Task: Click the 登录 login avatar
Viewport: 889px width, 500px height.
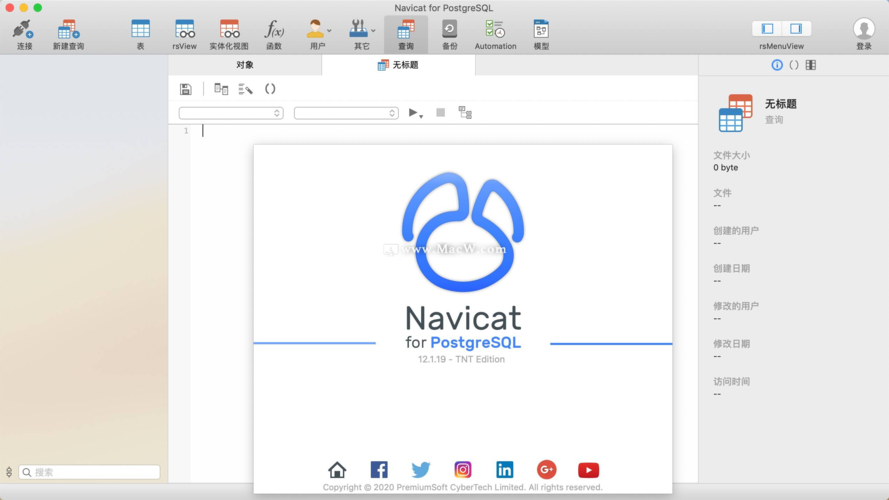Action: tap(863, 29)
